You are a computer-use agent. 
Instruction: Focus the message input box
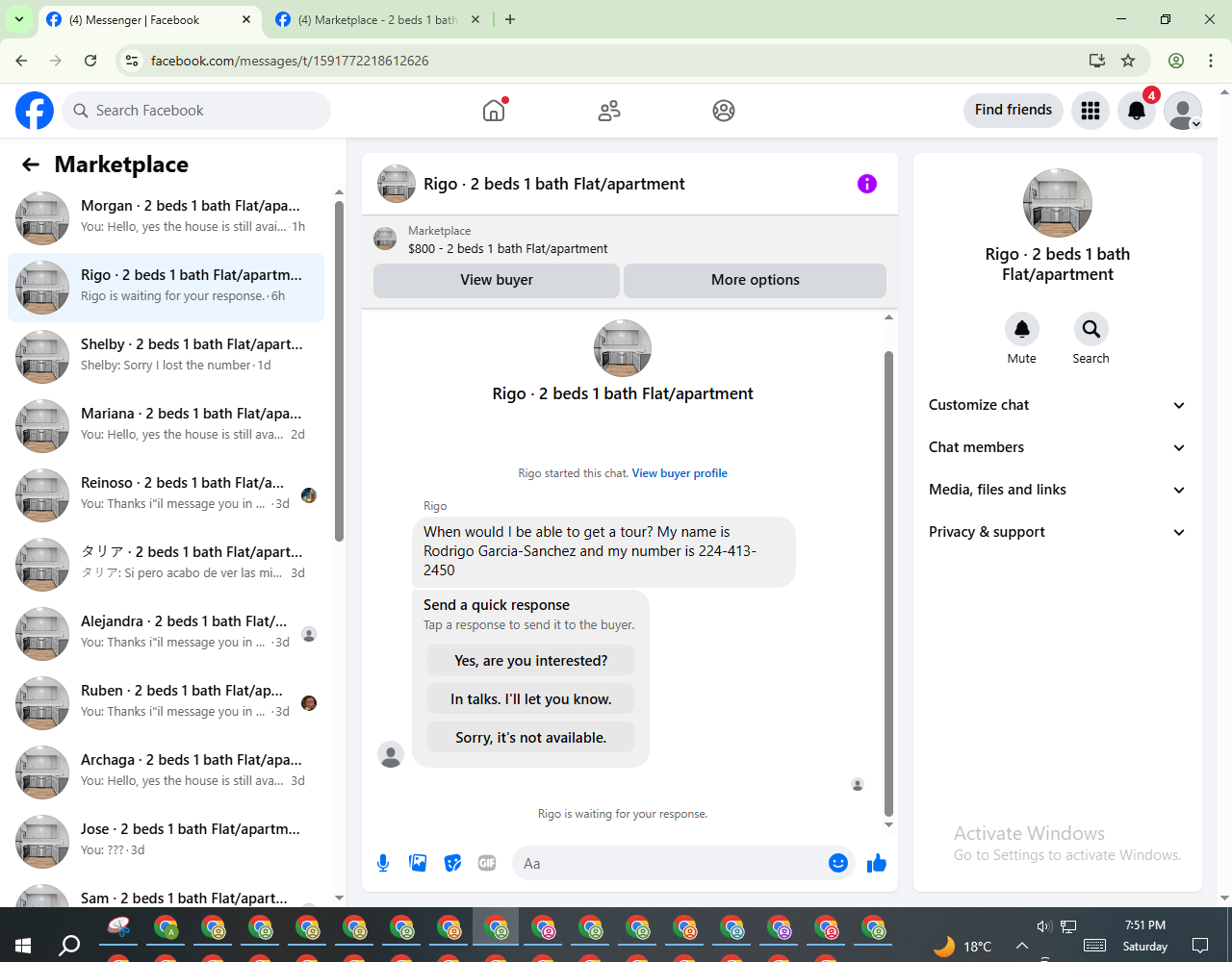click(674, 863)
